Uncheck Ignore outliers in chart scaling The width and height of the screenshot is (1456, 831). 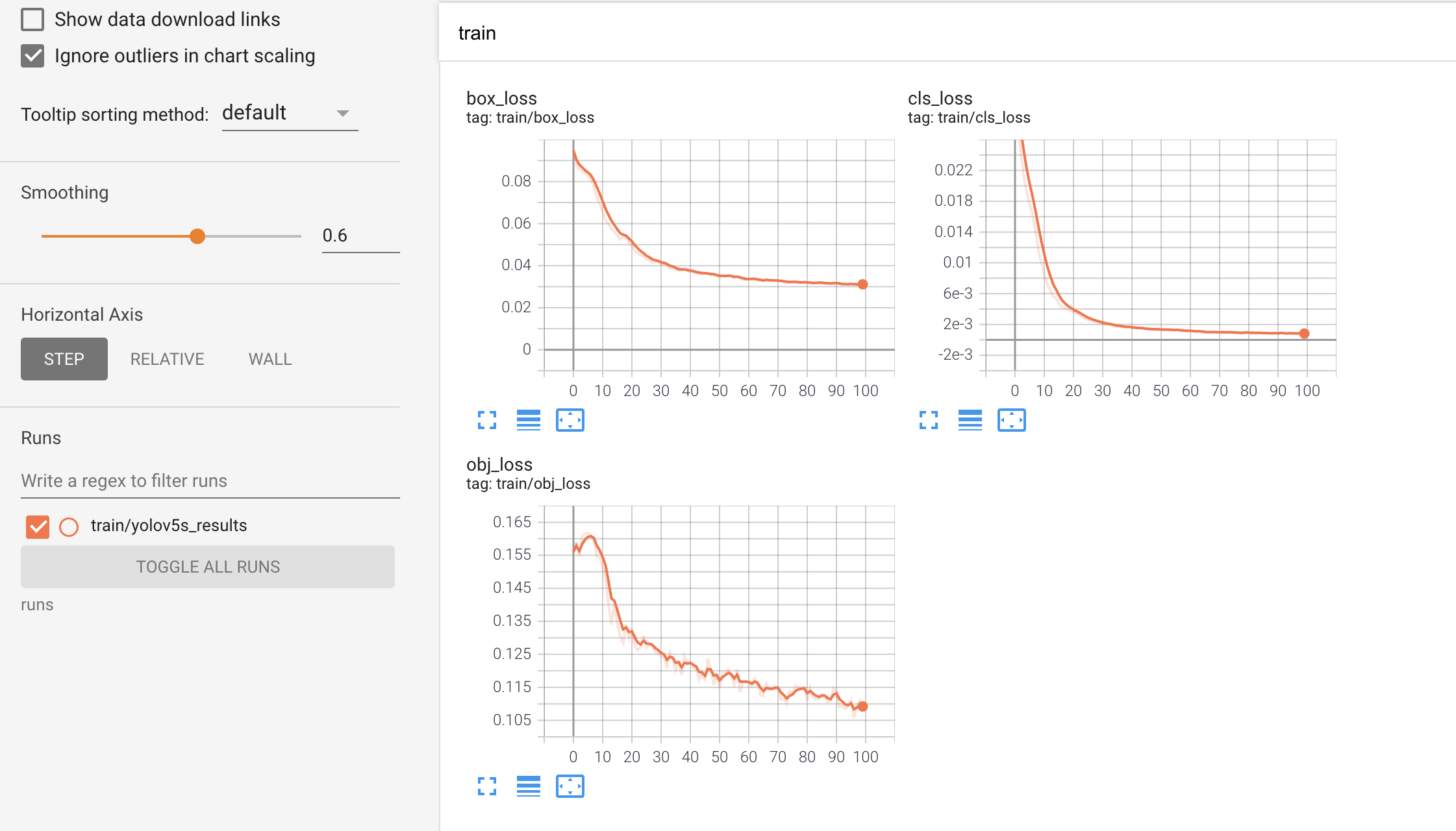coord(32,56)
